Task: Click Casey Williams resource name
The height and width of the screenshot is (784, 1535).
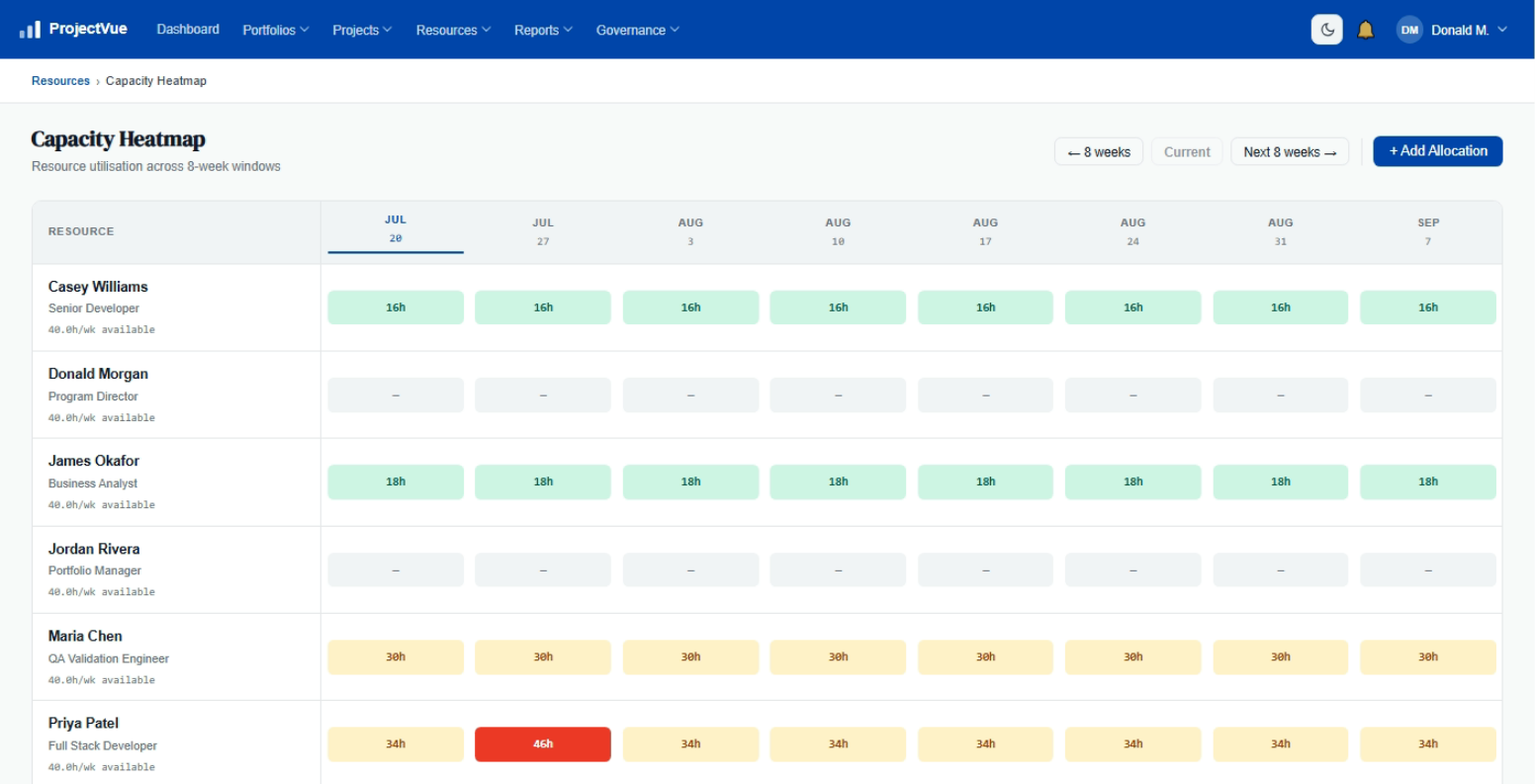Action: tap(98, 287)
